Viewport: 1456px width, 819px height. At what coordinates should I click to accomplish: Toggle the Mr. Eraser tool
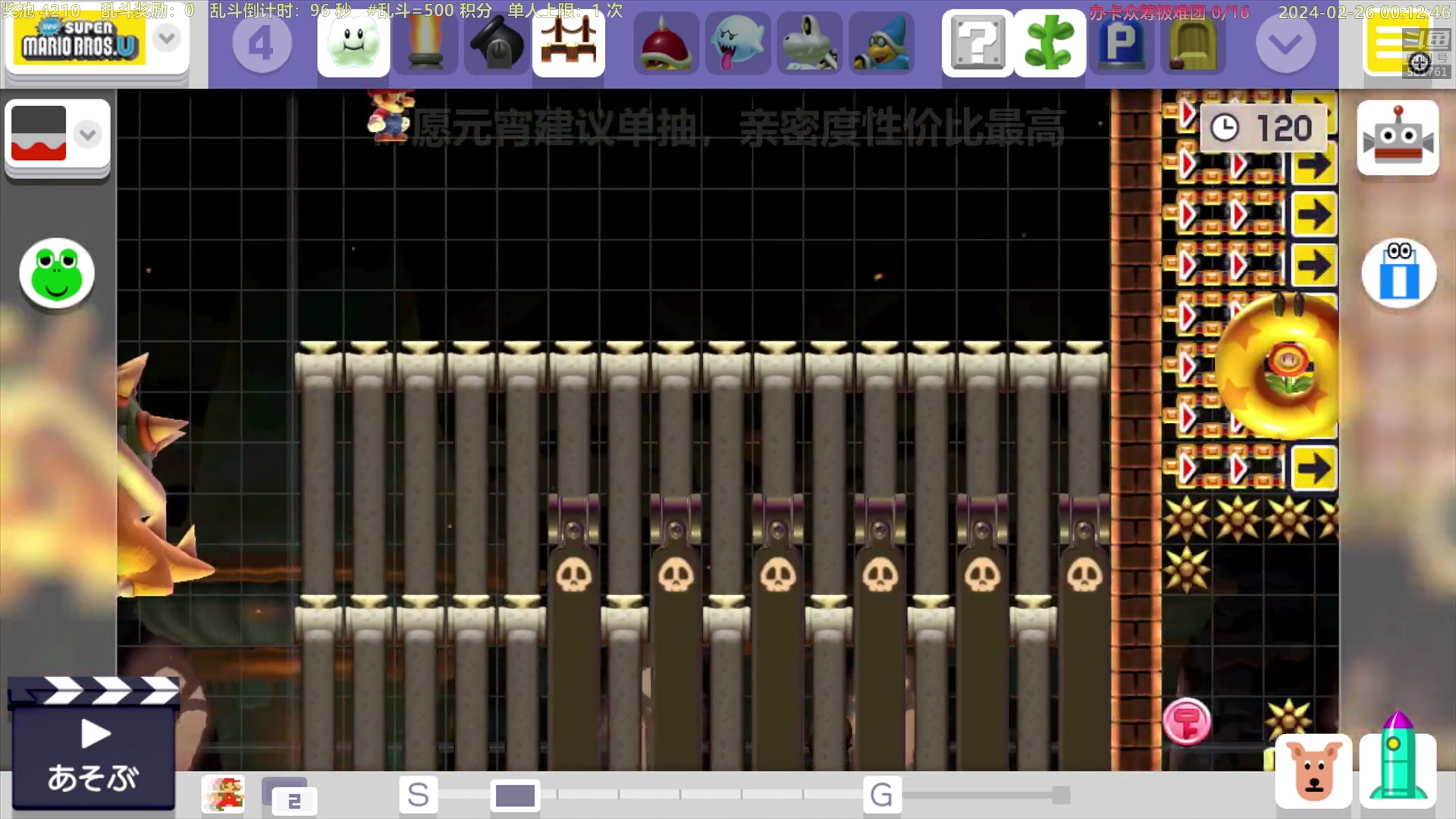coord(1398,273)
